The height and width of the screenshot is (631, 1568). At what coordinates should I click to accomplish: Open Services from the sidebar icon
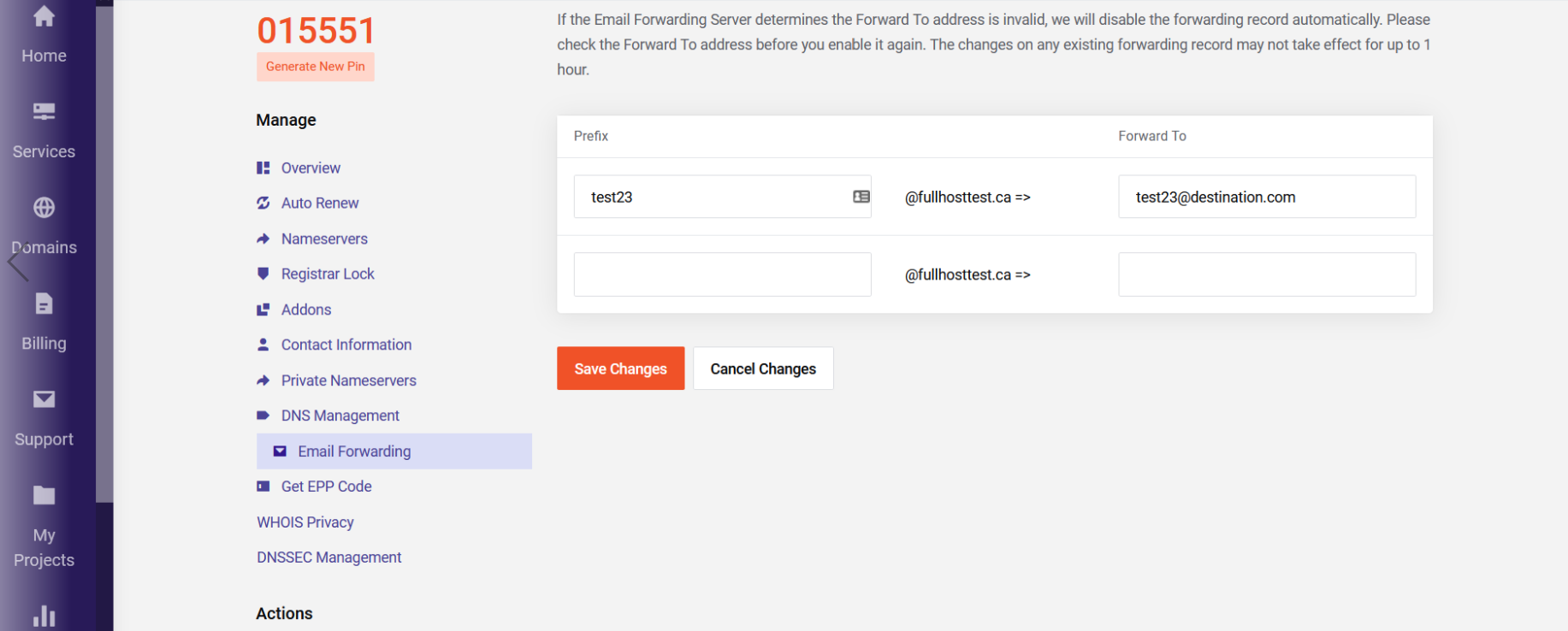(43, 111)
